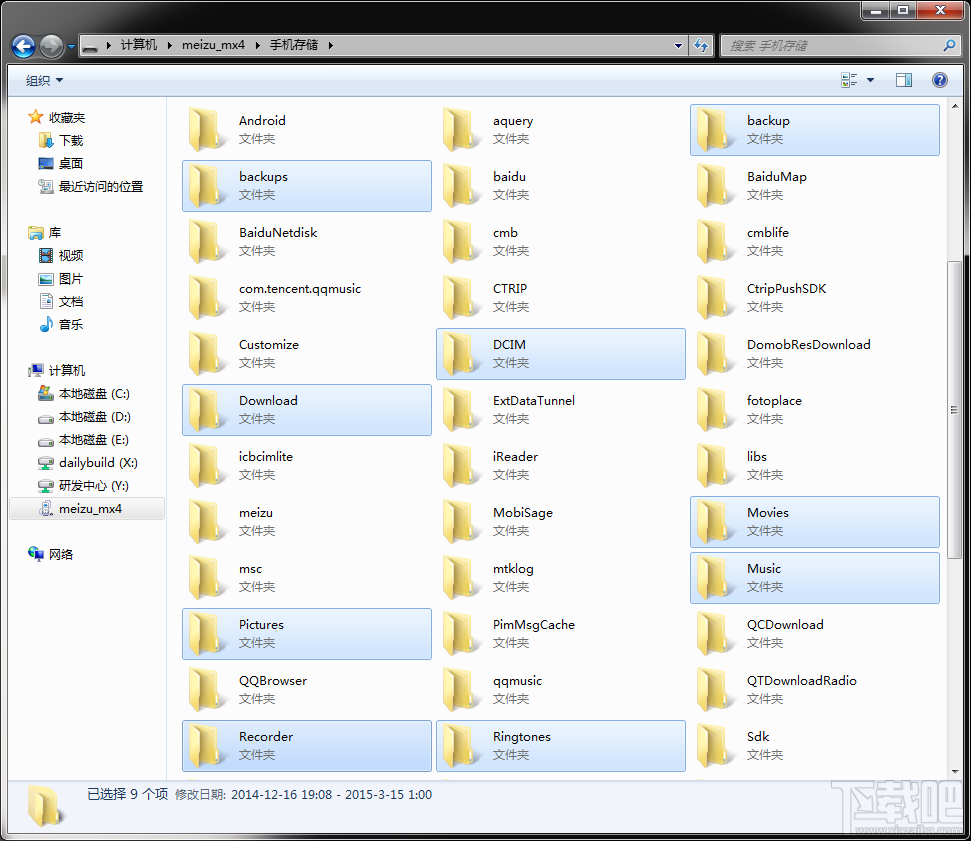Open the 组织 menu
The image size is (971, 841).
44,81
